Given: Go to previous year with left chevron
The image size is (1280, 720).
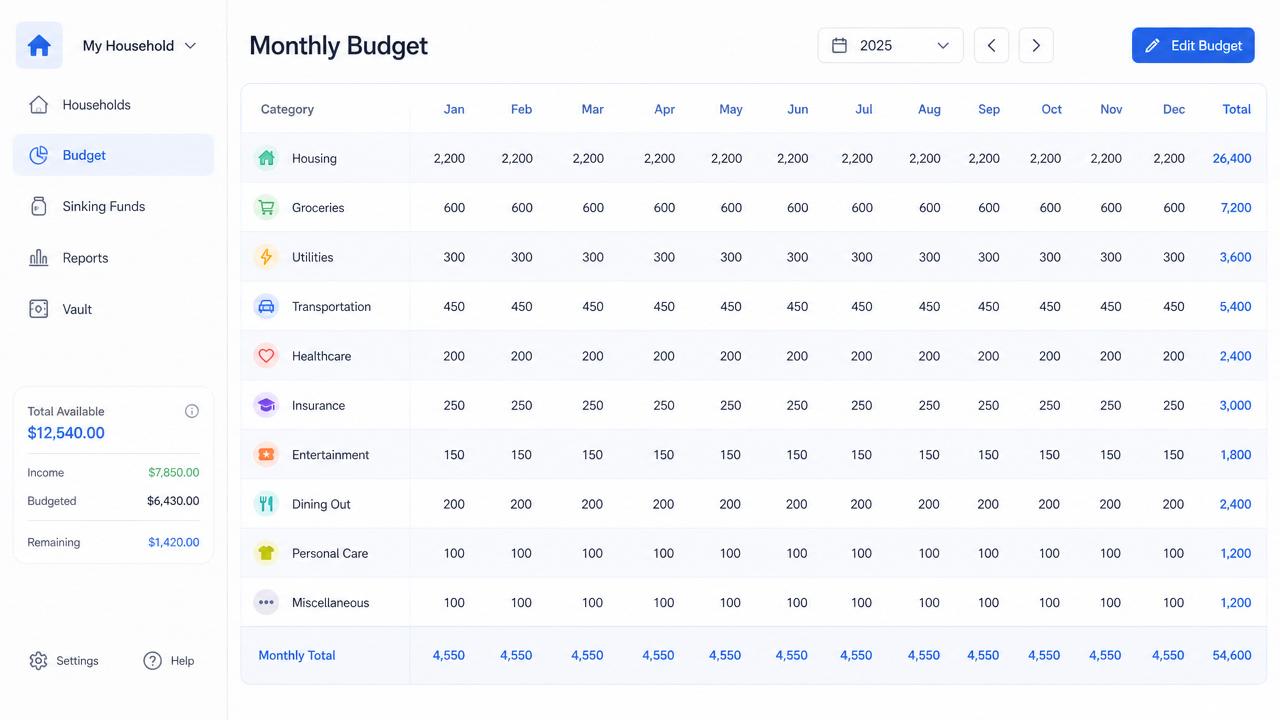Looking at the screenshot, I should click(991, 45).
